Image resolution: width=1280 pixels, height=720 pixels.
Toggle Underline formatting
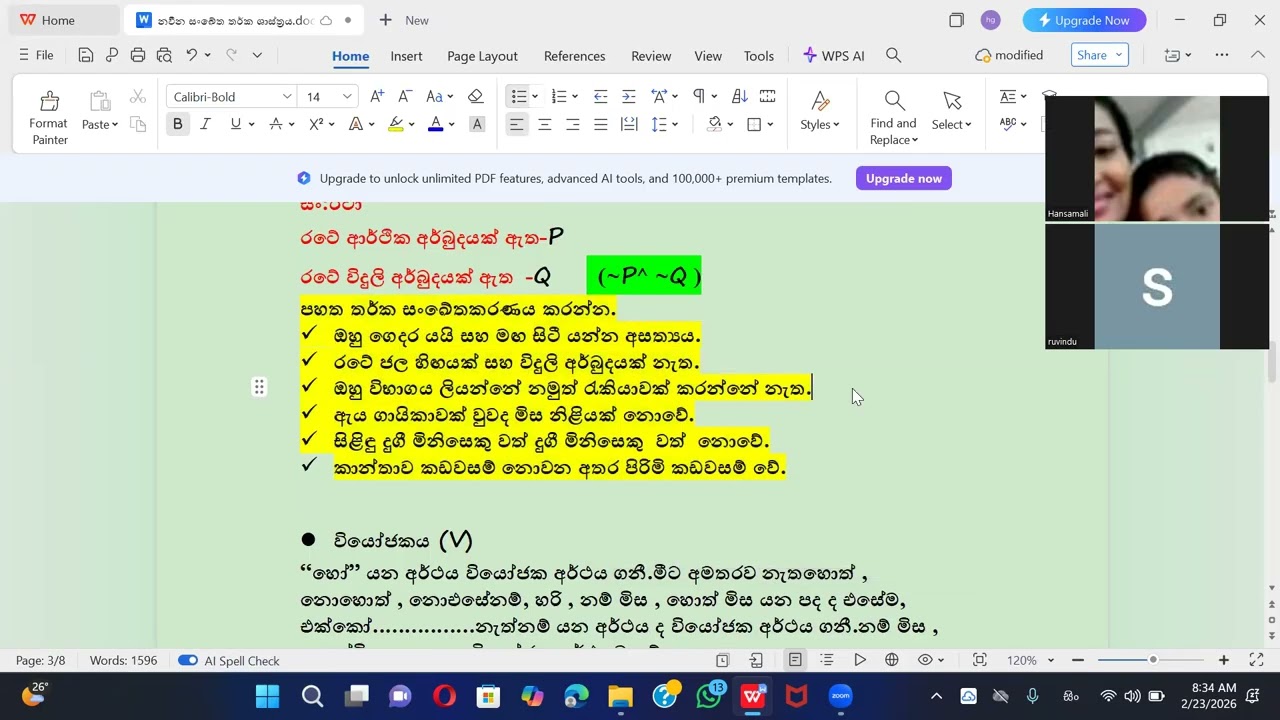point(236,124)
